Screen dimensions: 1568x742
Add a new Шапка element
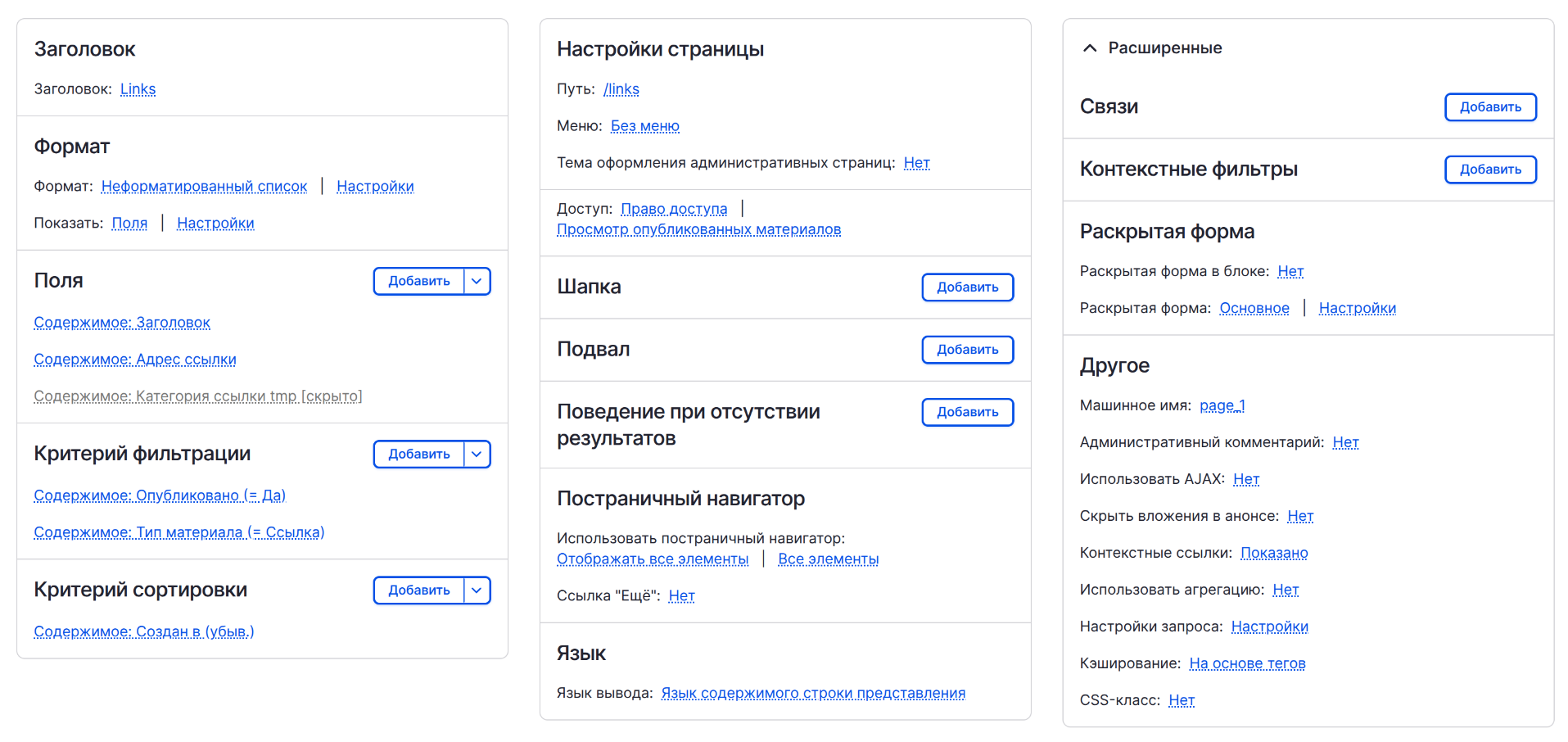(967, 287)
